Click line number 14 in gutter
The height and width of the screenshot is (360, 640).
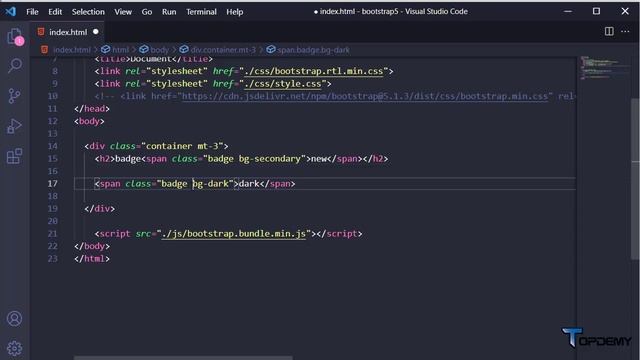tap(53, 146)
